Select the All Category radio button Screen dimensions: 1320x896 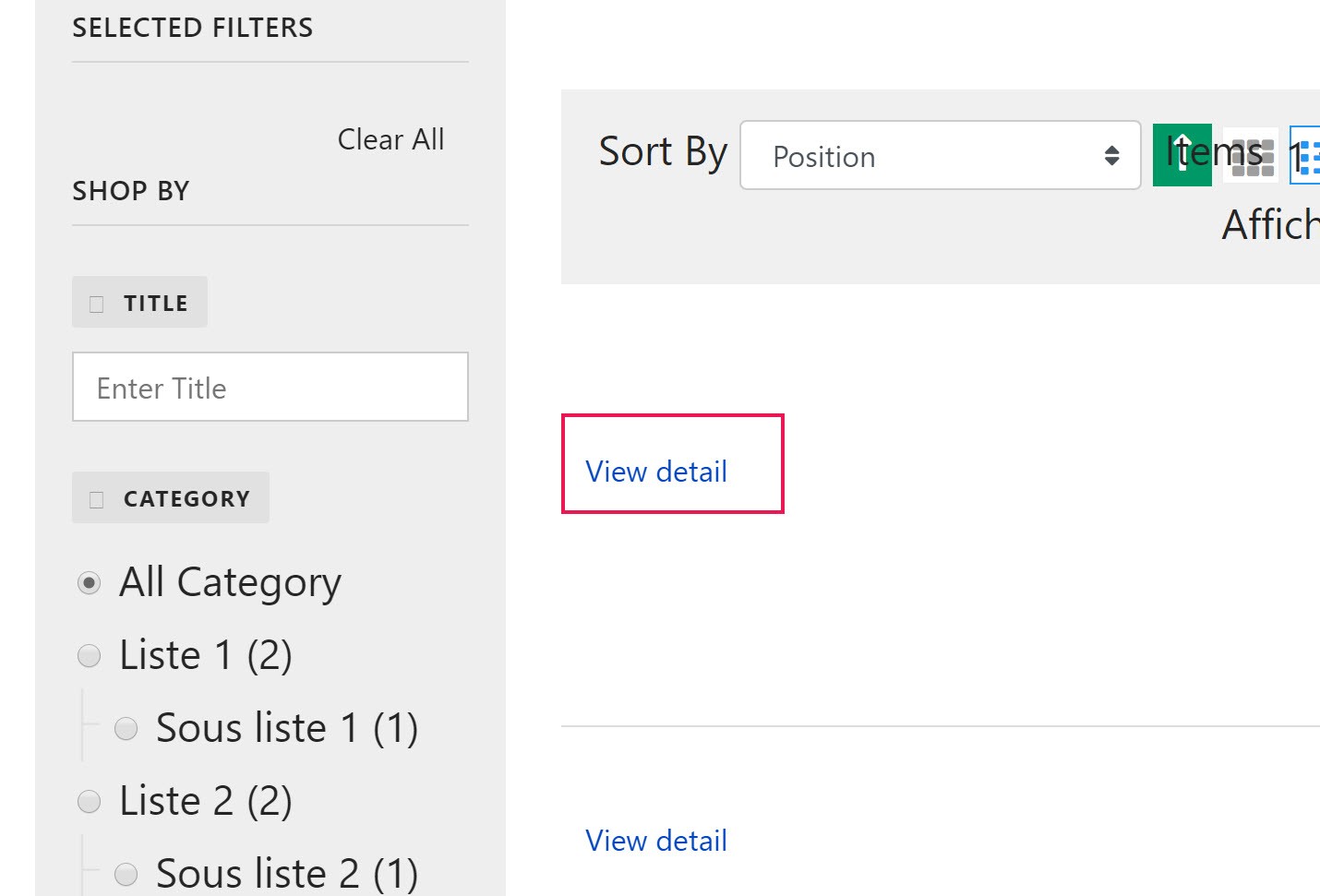89,583
